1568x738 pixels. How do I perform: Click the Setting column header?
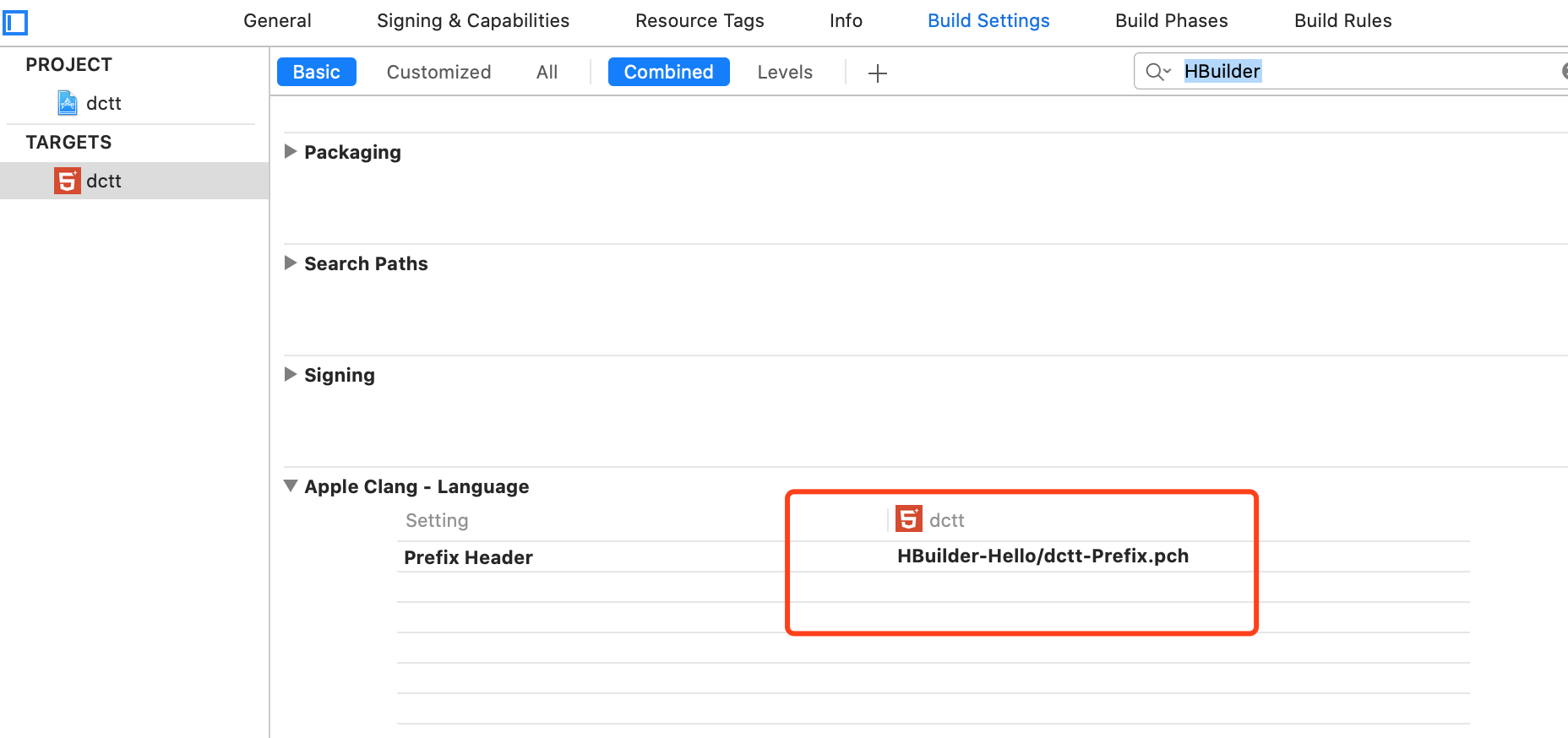[x=437, y=521]
